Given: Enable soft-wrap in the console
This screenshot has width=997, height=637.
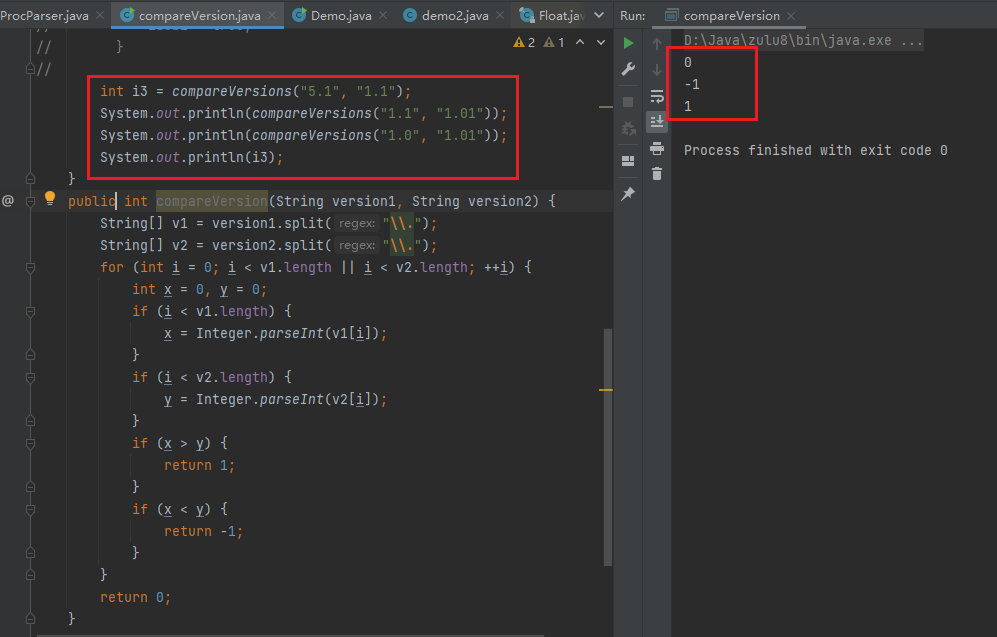Looking at the screenshot, I should tap(657, 96).
